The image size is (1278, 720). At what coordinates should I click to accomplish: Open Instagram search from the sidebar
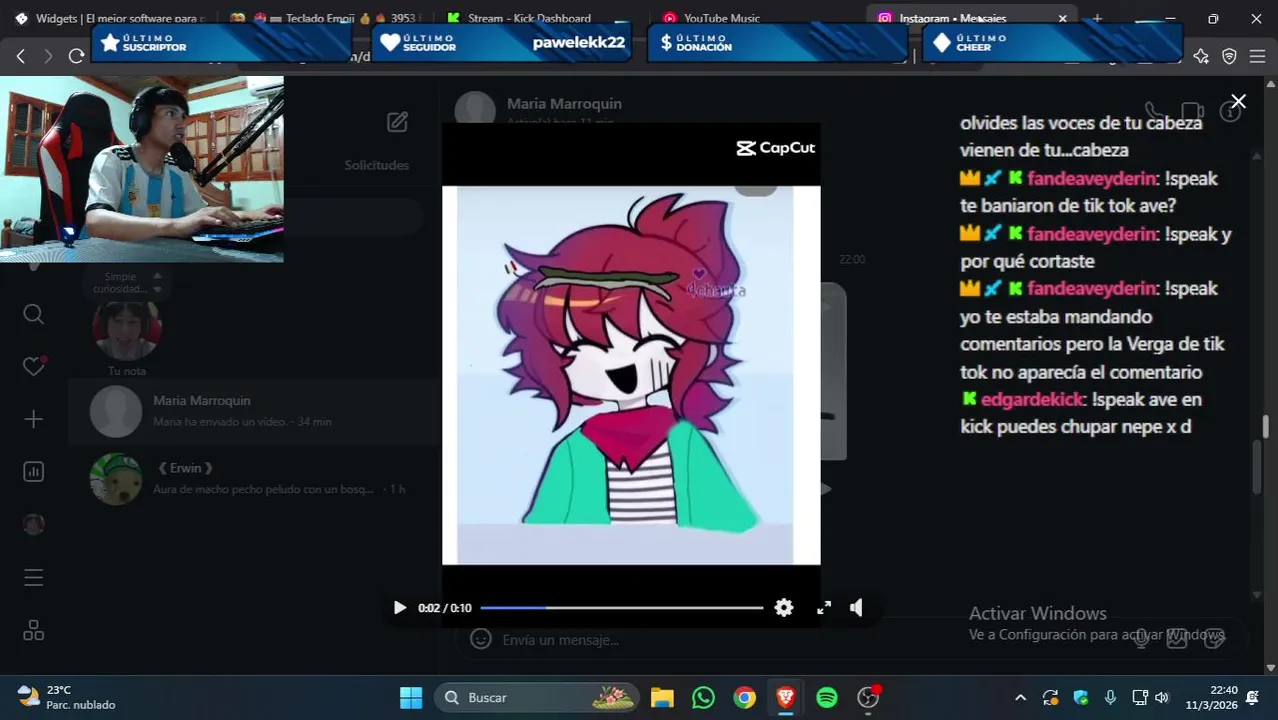(x=33, y=314)
